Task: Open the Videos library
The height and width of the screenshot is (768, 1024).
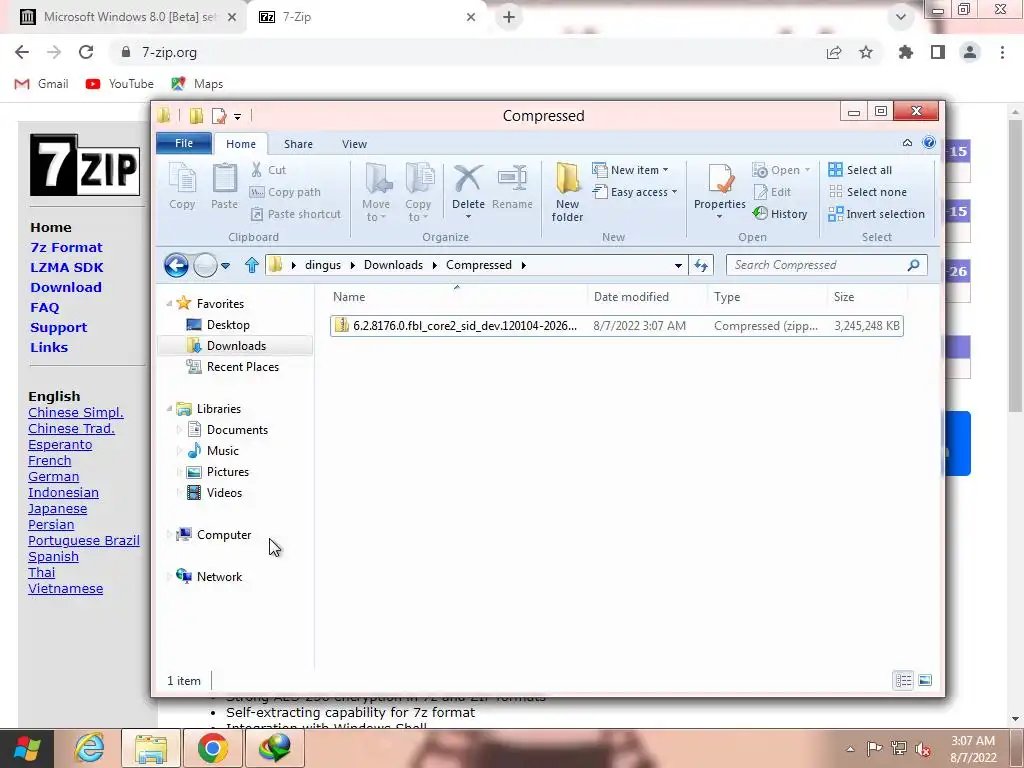Action: point(224,493)
